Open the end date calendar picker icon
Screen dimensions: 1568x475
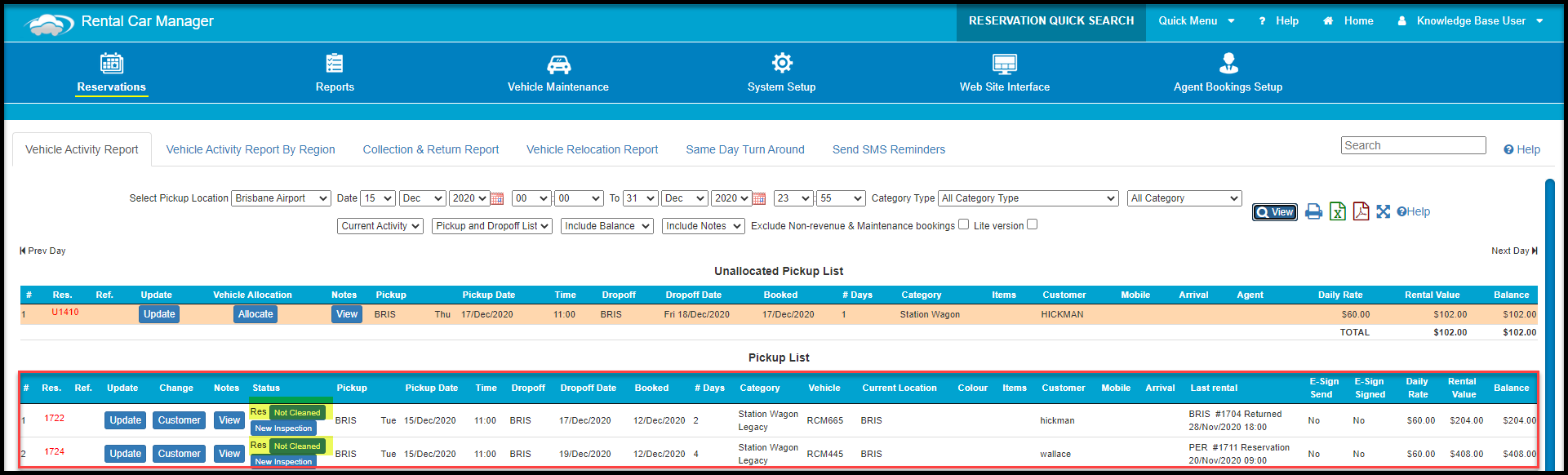(x=759, y=198)
